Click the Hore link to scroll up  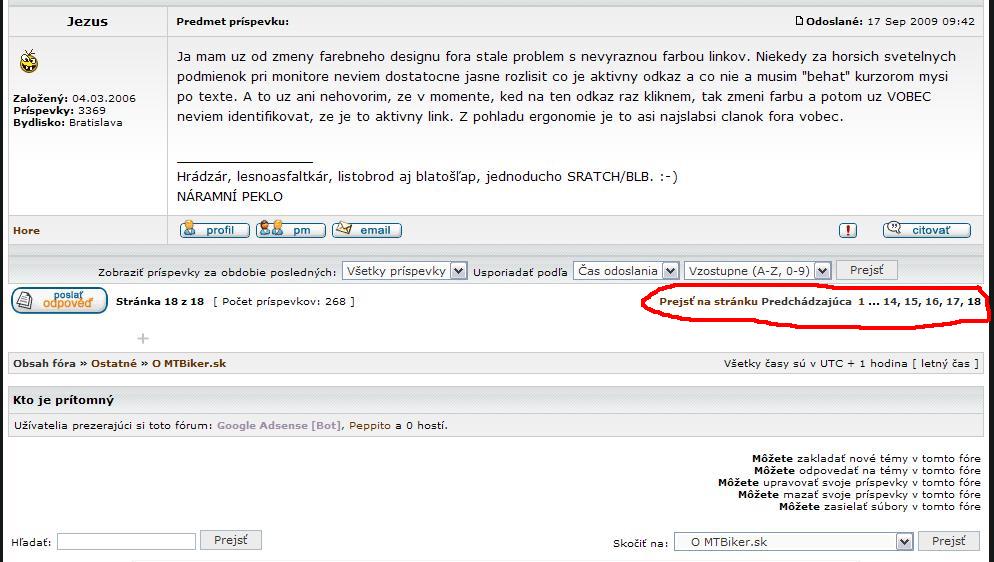click(x=26, y=231)
